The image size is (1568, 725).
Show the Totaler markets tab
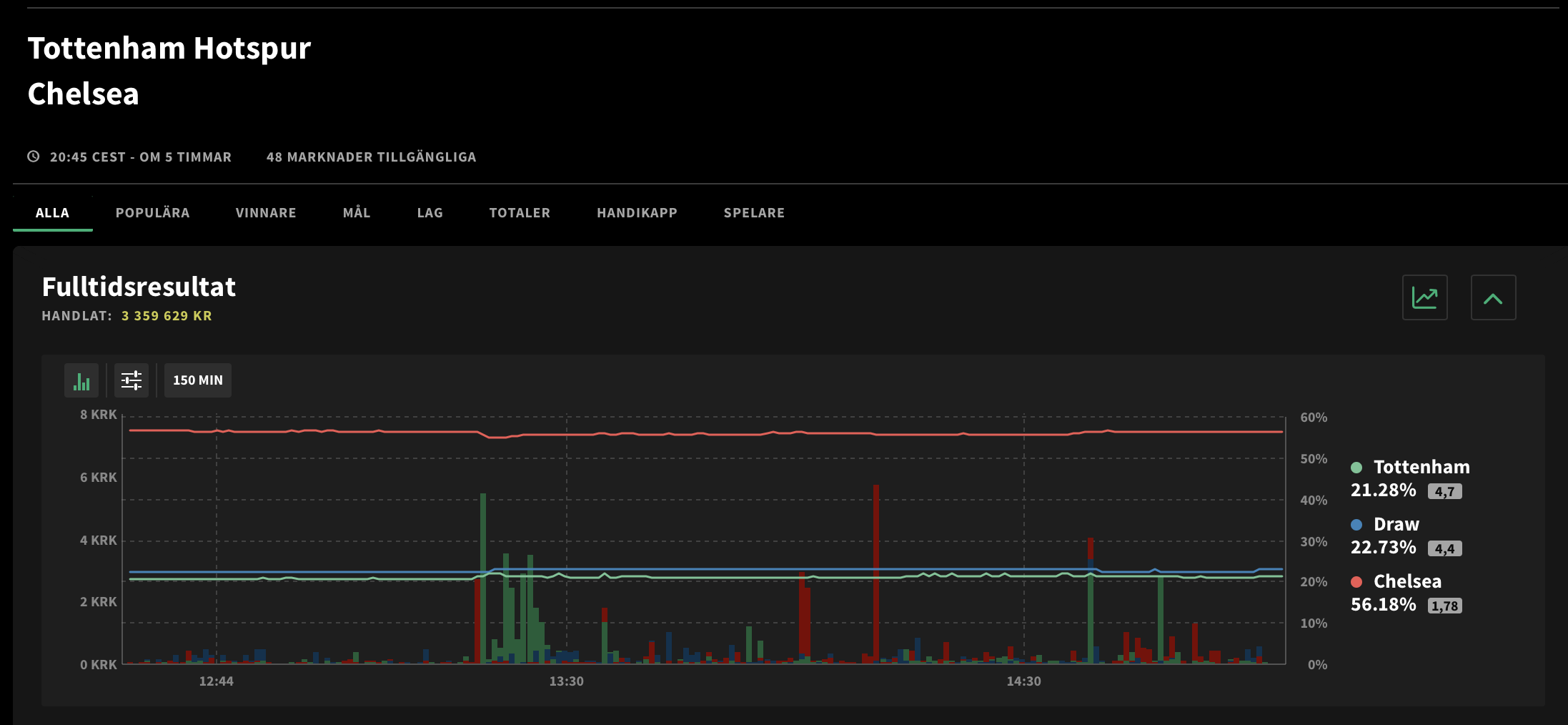(520, 213)
